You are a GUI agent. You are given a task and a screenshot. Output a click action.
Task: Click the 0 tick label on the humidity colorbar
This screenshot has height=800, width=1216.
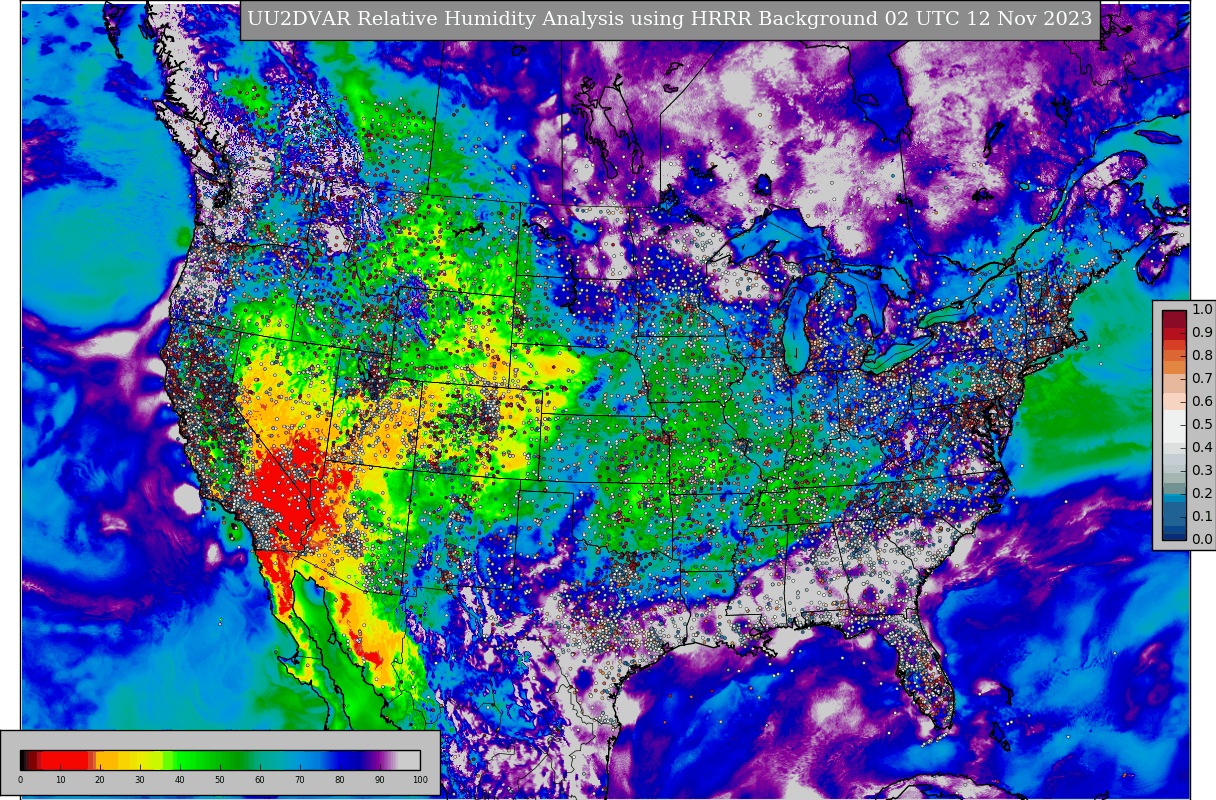point(20,780)
